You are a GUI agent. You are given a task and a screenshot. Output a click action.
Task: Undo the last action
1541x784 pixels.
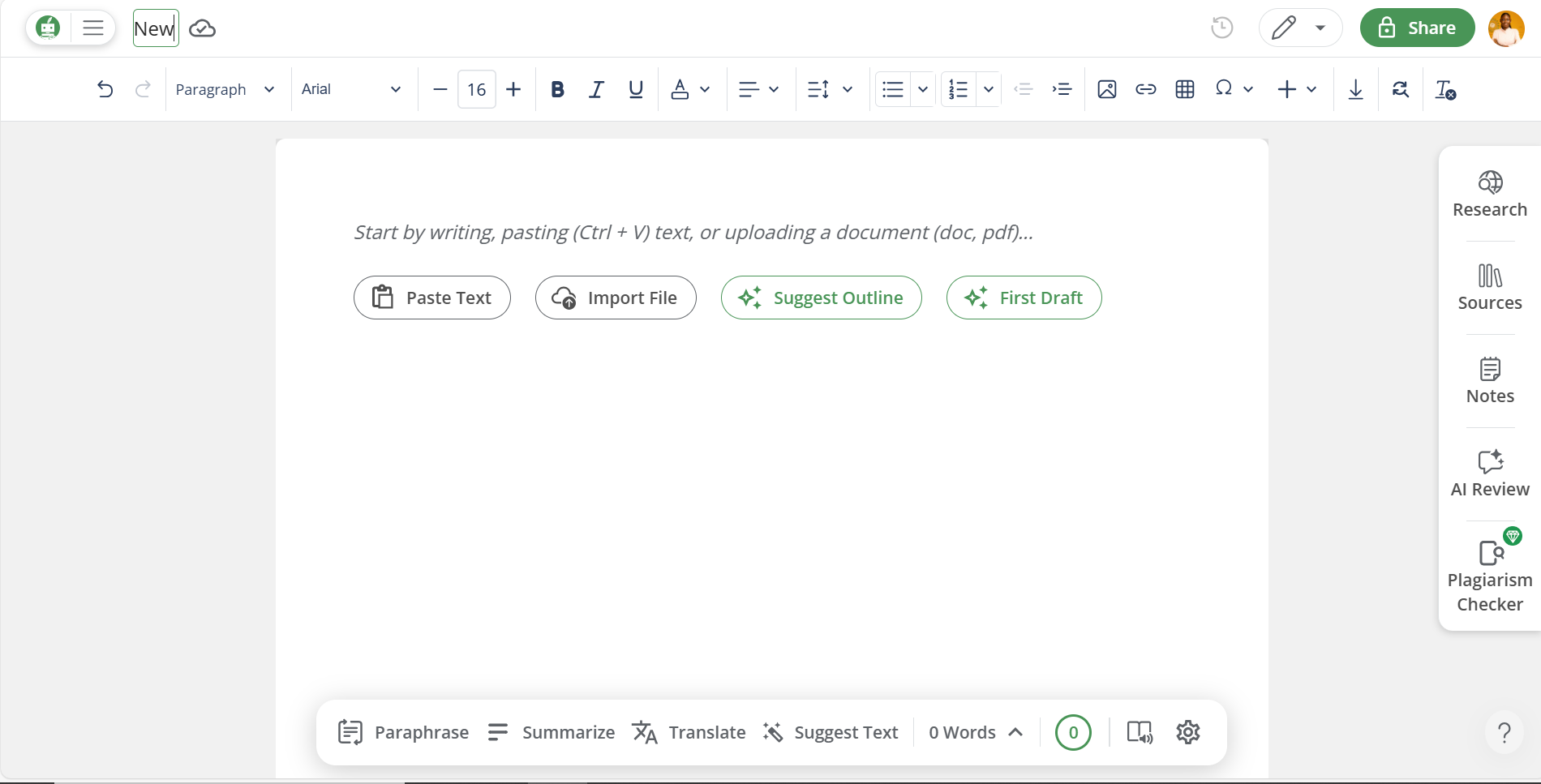coord(105,89)
